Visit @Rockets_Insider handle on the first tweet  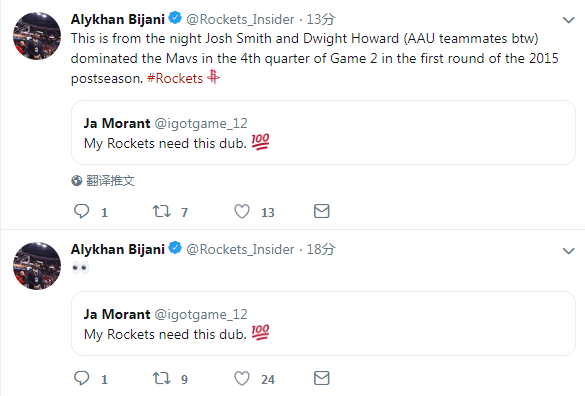pyautogui.click(x=240, y=19)
